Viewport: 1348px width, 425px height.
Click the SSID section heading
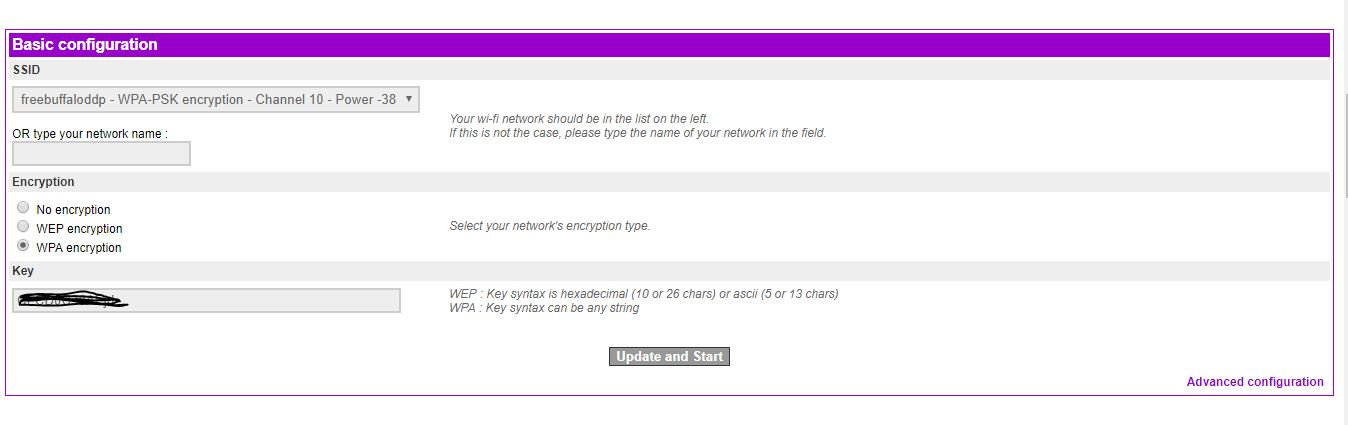26,70
